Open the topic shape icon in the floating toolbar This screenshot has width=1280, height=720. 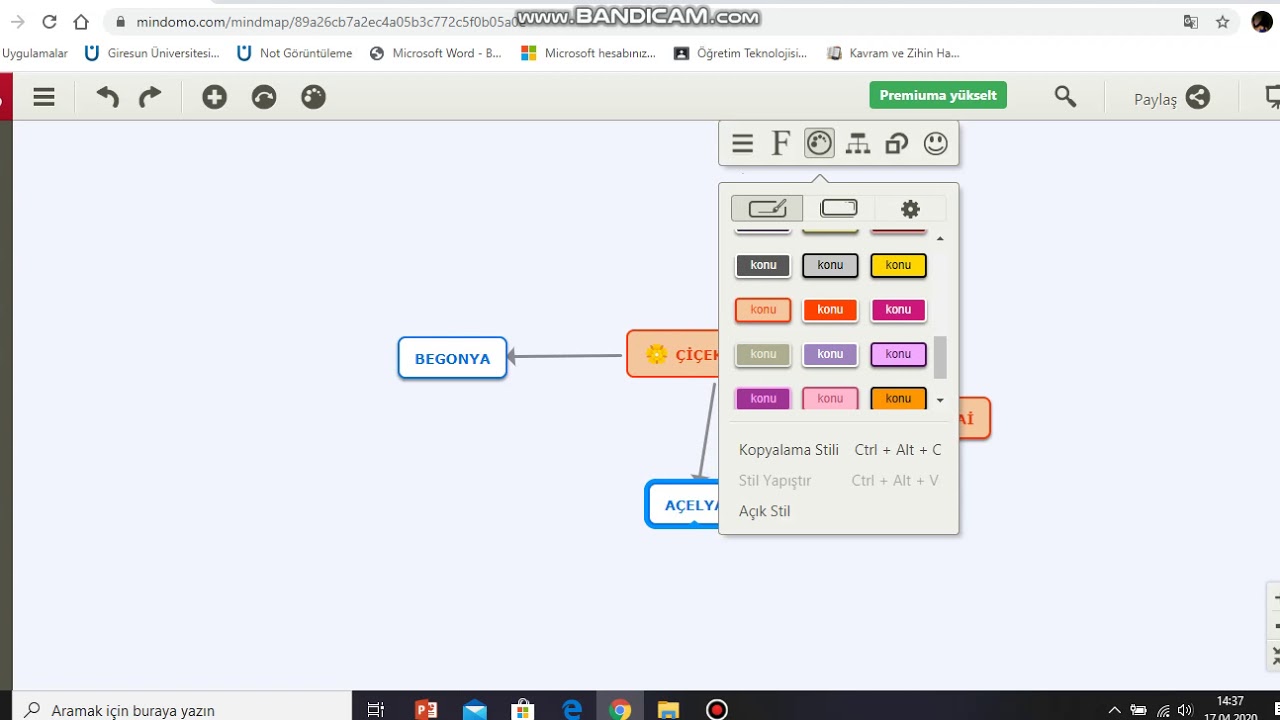click(897, 144)
